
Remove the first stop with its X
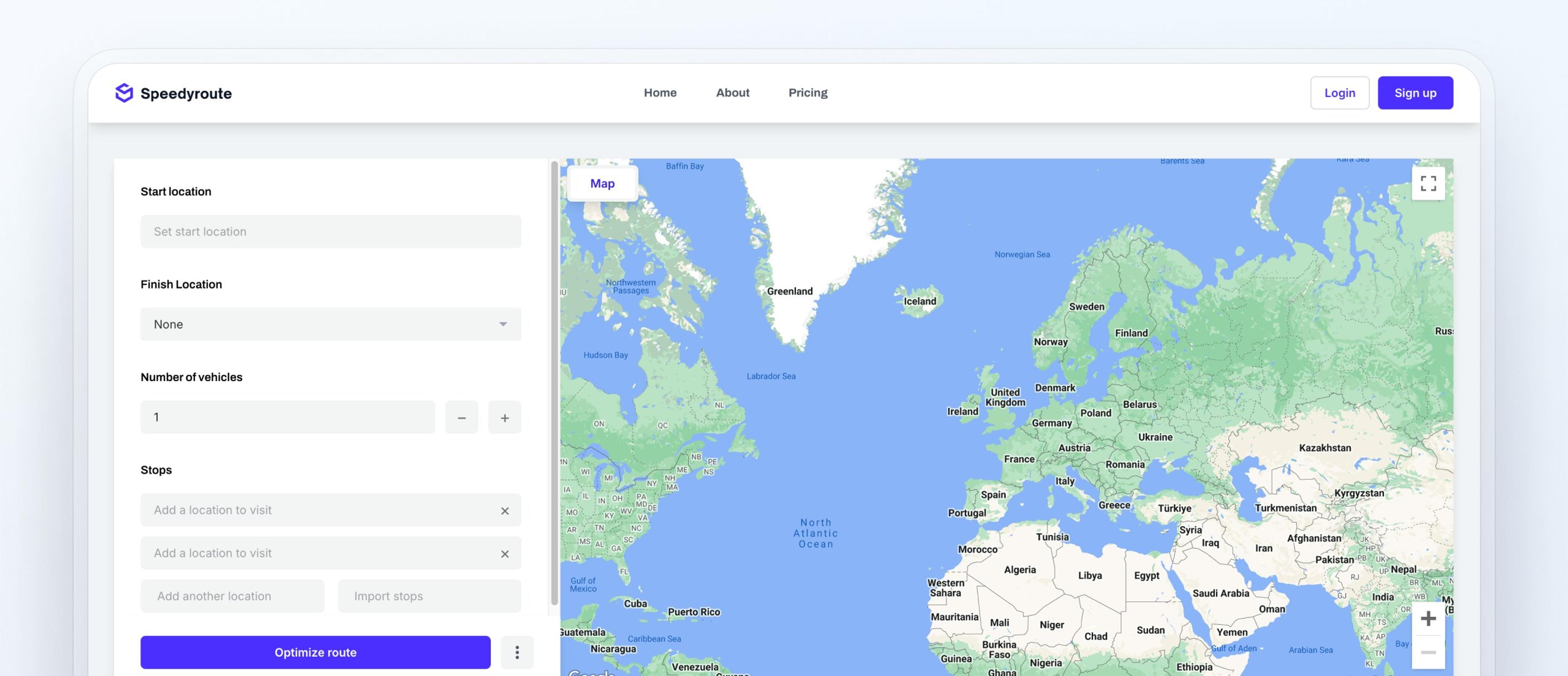pyautogui.click(x=505, y=511)
